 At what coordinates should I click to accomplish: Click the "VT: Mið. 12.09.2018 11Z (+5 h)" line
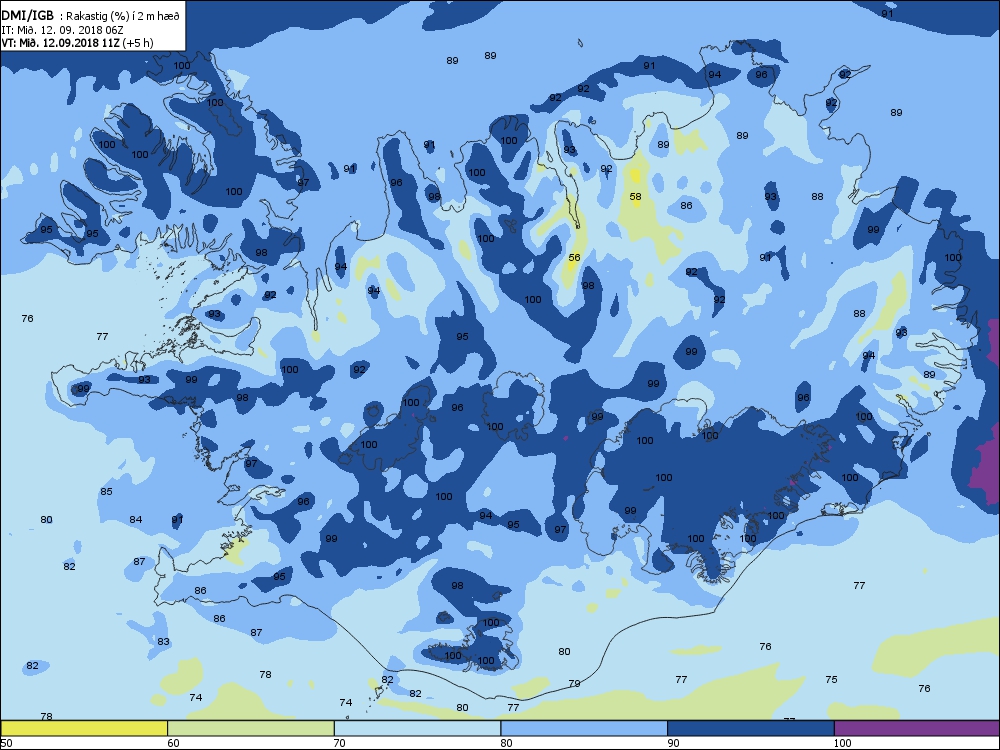(77, 43)
